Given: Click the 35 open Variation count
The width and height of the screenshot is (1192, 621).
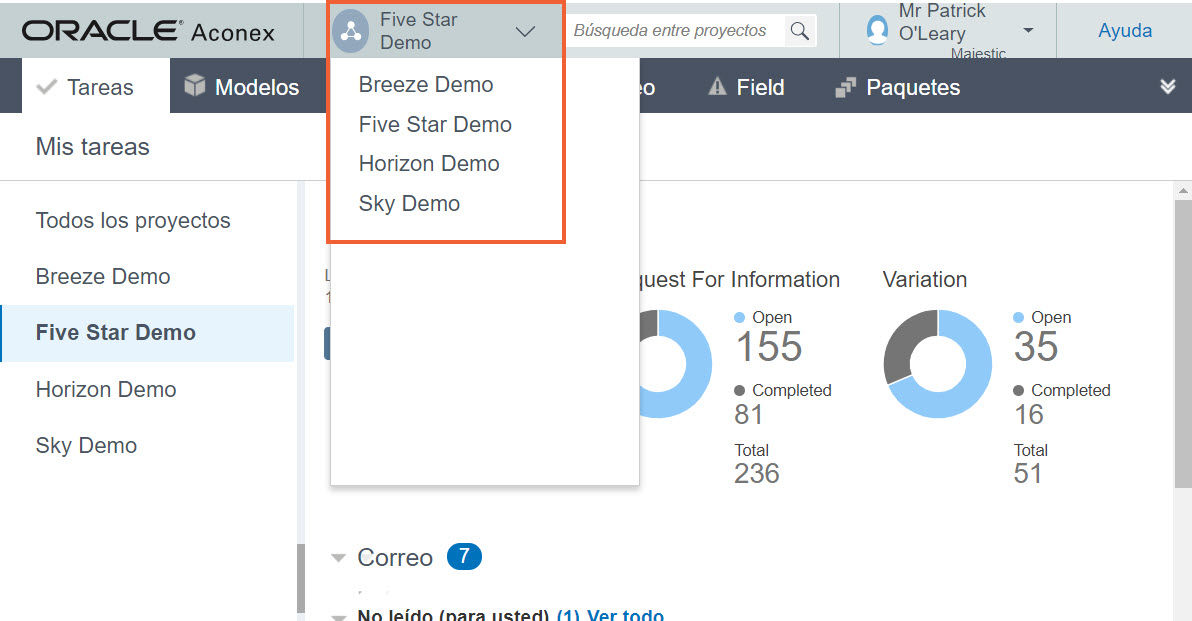Looking at the screenshot, I should [1035, 347].
